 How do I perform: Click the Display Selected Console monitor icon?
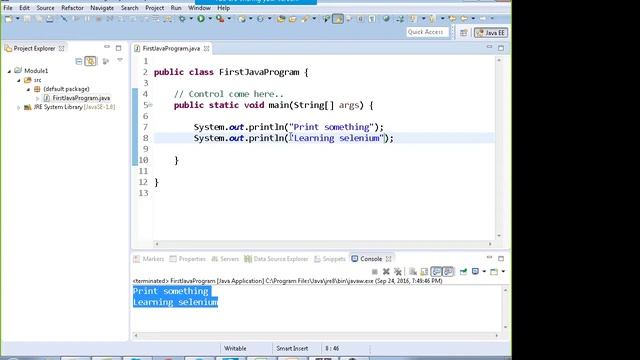475,271
